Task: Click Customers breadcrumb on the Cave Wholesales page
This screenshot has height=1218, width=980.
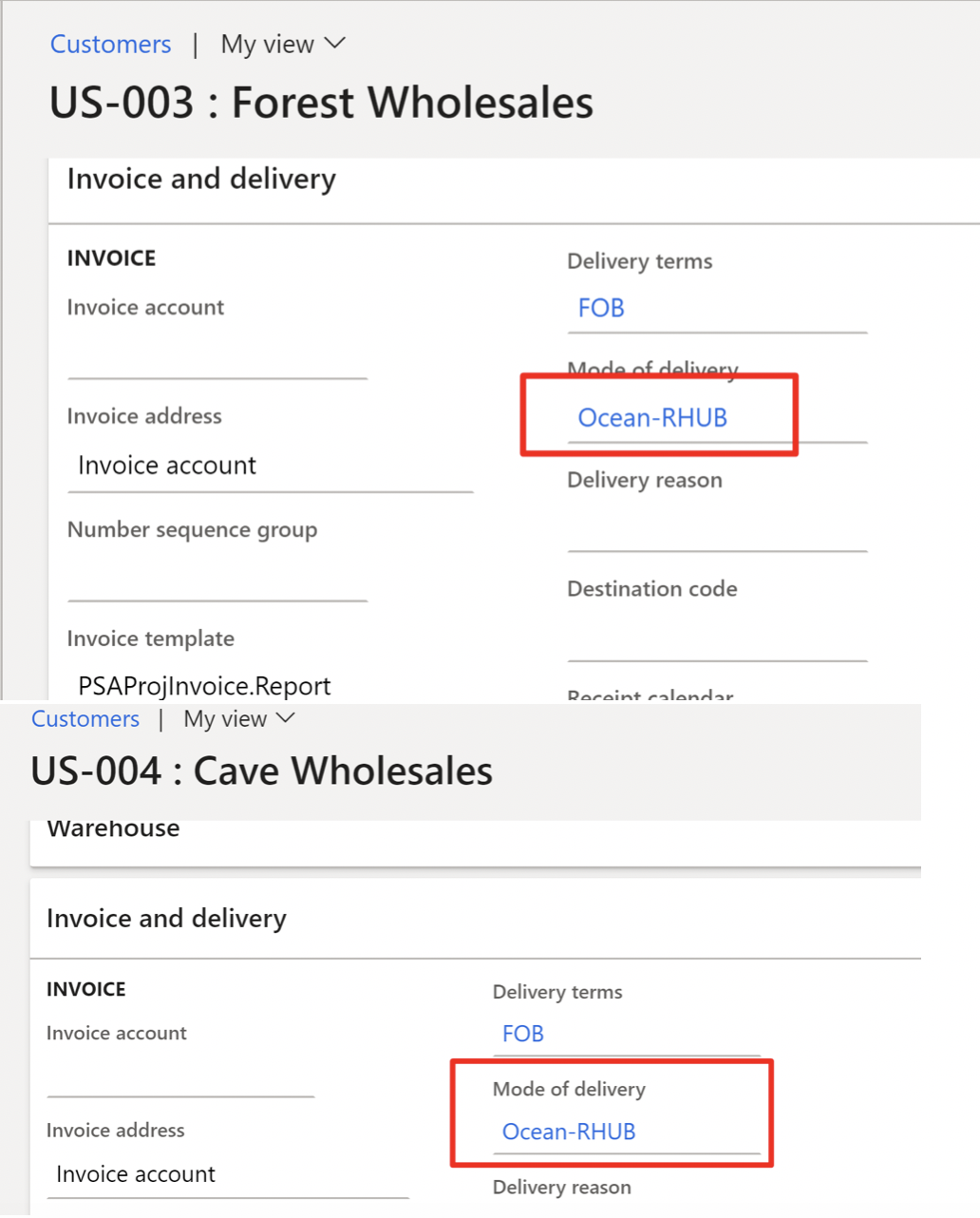Action: [x=85, y=718]
